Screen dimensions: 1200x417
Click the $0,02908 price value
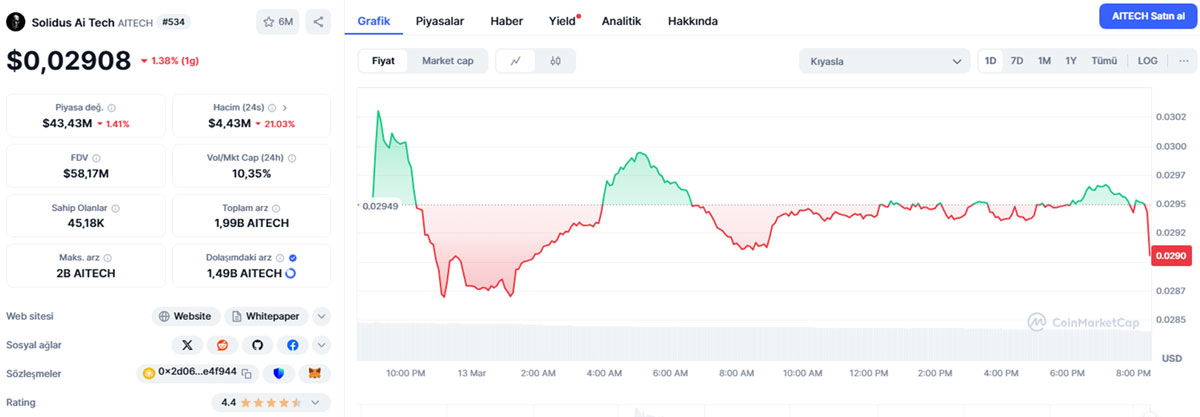[69, 61]
